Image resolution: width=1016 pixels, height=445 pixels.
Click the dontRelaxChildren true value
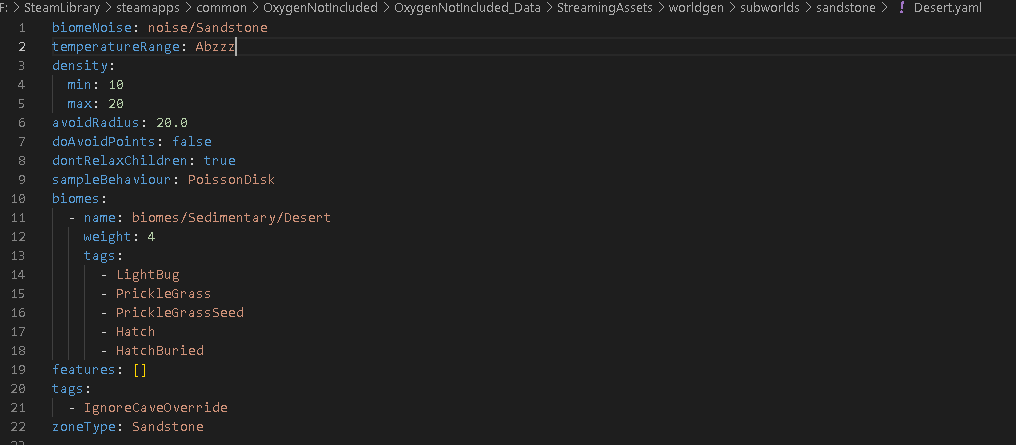(x=219, y=161)
